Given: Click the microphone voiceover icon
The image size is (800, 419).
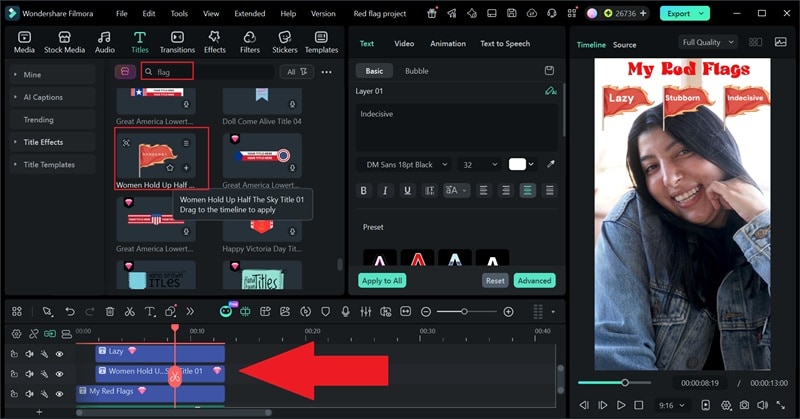Looking at the screenshot, I should click(345, 311).
